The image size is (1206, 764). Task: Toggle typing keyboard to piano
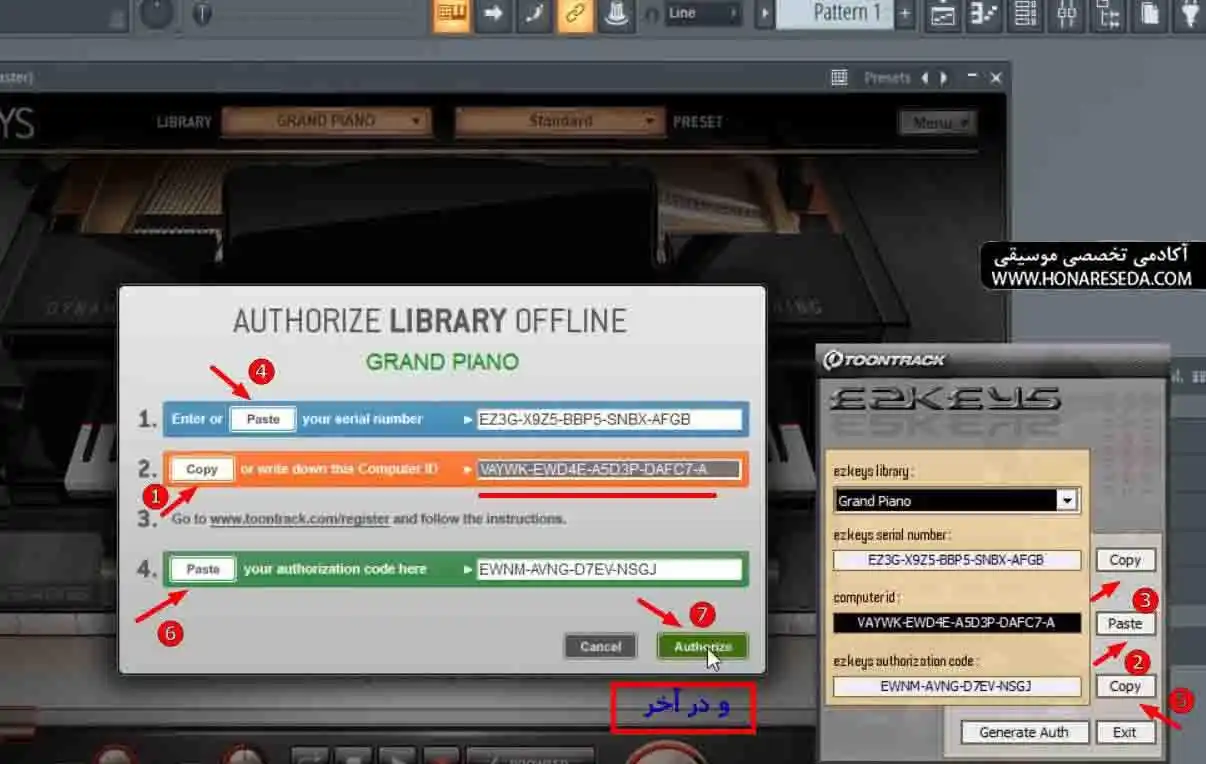pyautogui.click(x=452, y=15)
